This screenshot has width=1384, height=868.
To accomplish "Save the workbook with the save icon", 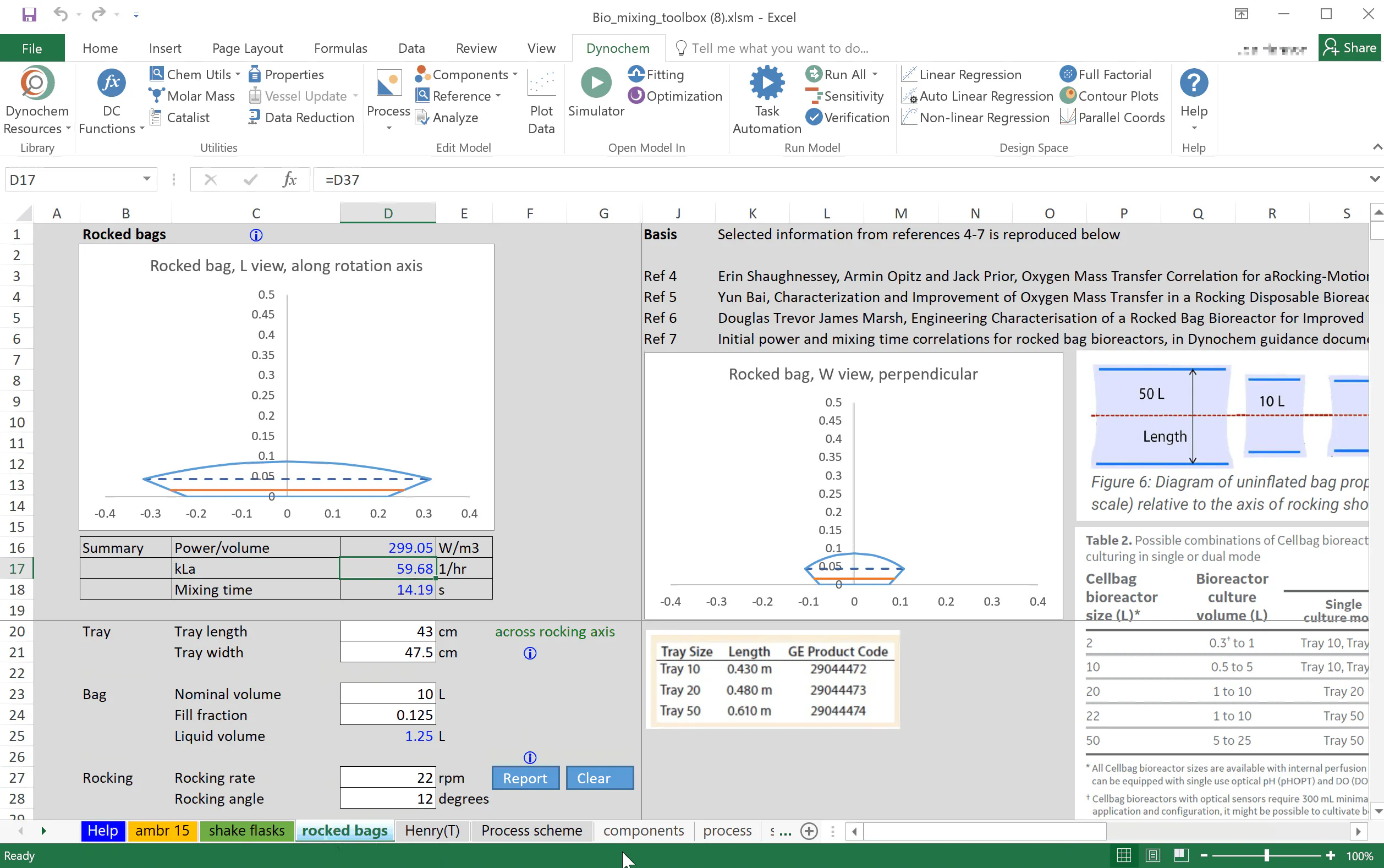I will click(29, 14).
